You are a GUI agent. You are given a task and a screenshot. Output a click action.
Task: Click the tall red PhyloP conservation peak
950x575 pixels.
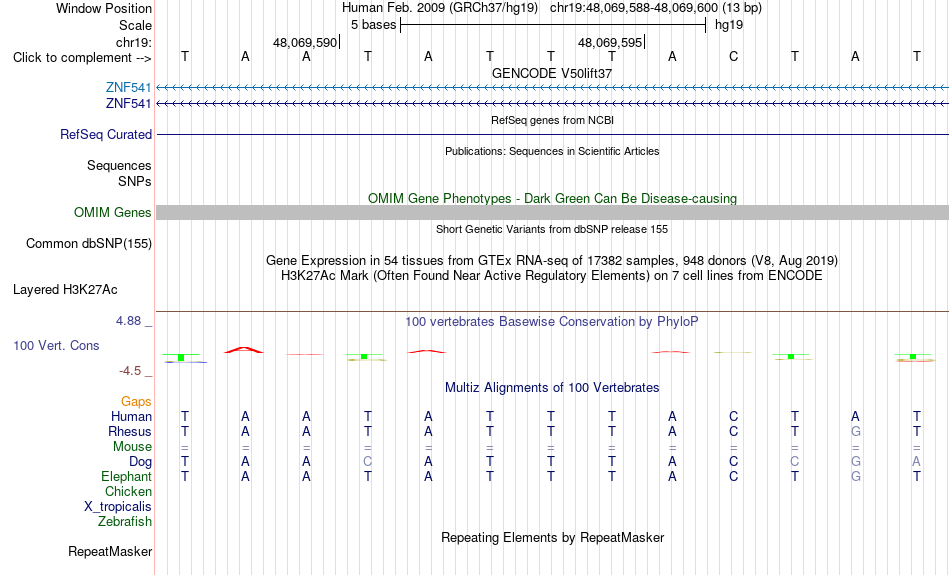coord(244,350)
